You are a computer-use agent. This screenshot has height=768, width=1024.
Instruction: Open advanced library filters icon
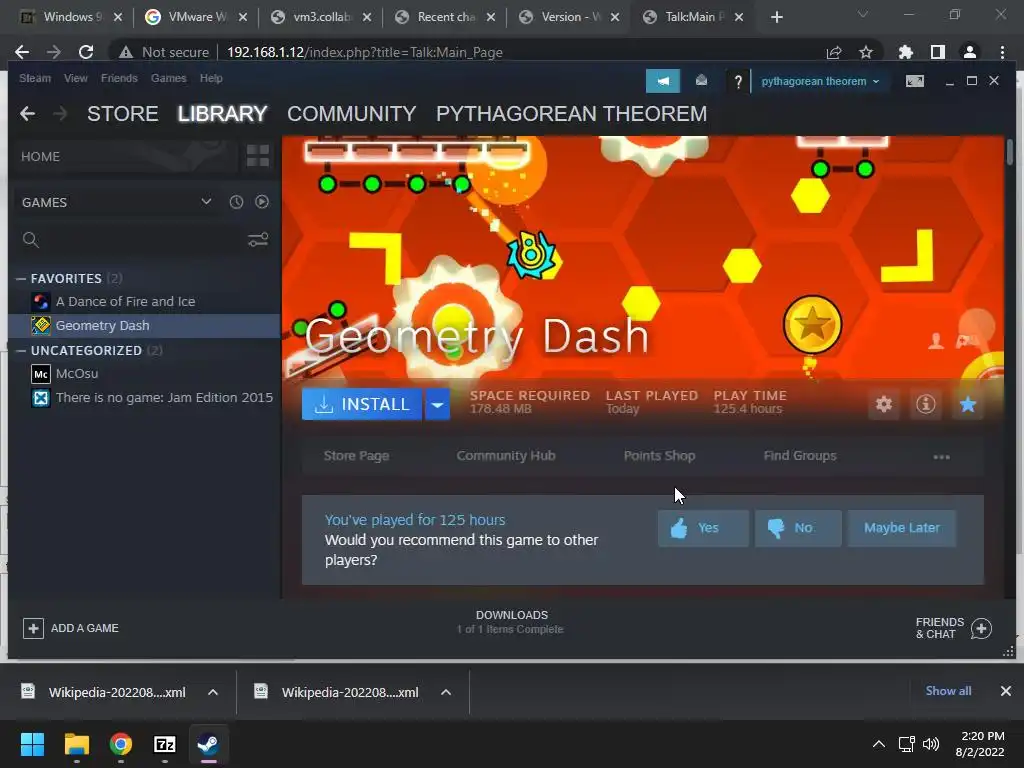point(258,240)
